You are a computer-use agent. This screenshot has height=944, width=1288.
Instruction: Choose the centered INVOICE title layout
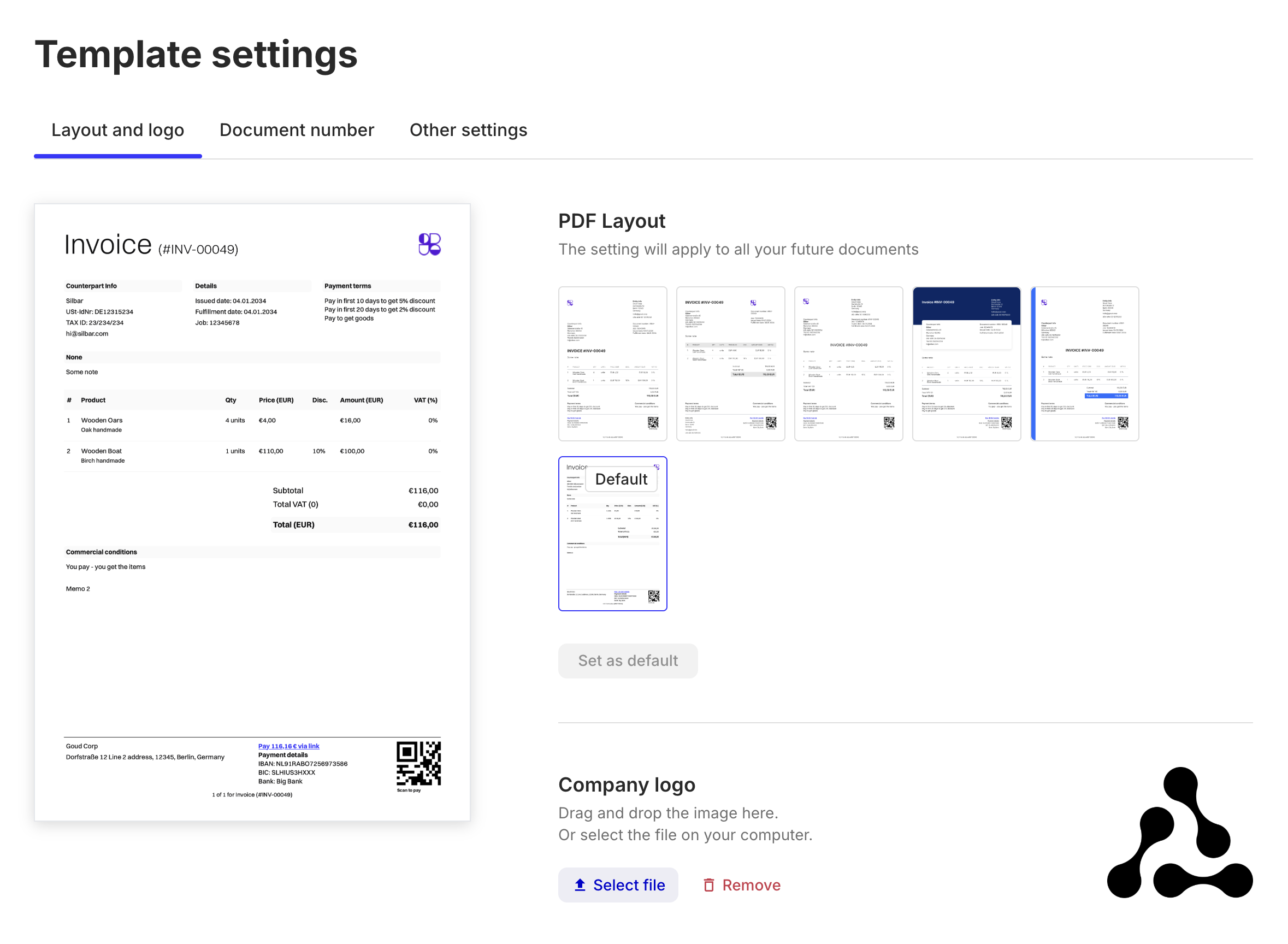(849, 364)
